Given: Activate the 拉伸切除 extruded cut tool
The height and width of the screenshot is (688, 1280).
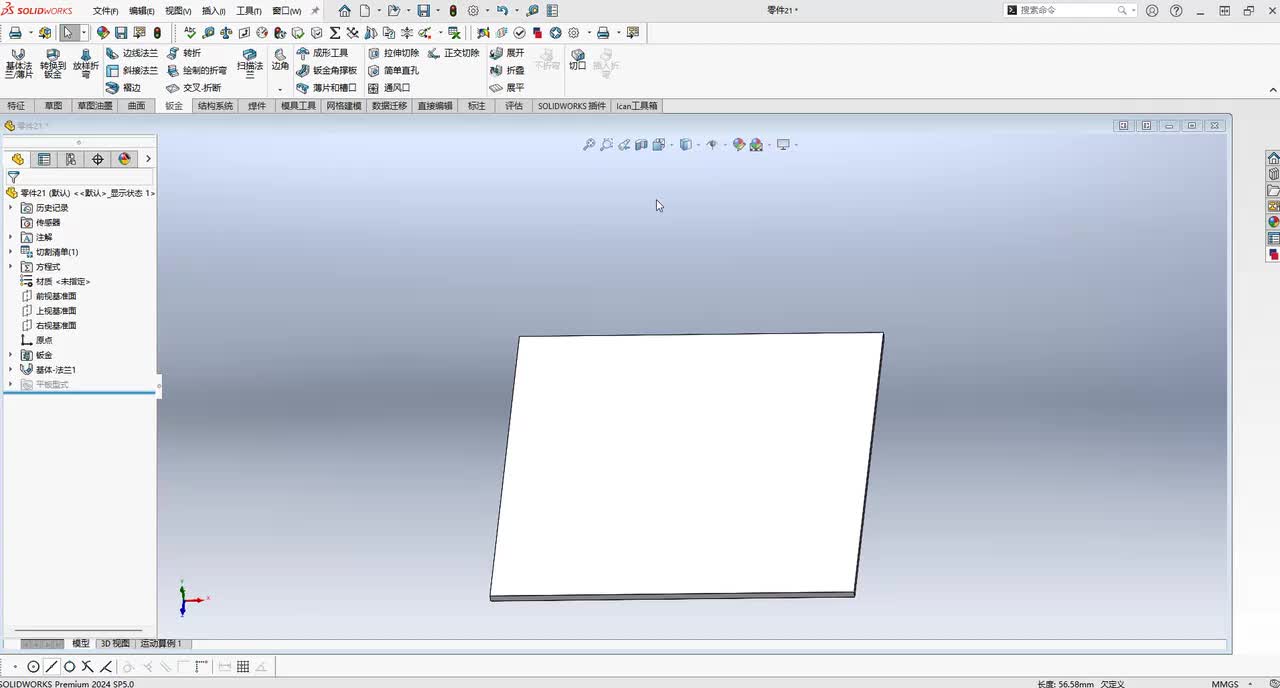Looking at the screenshot, I should [x=394, y=53].
